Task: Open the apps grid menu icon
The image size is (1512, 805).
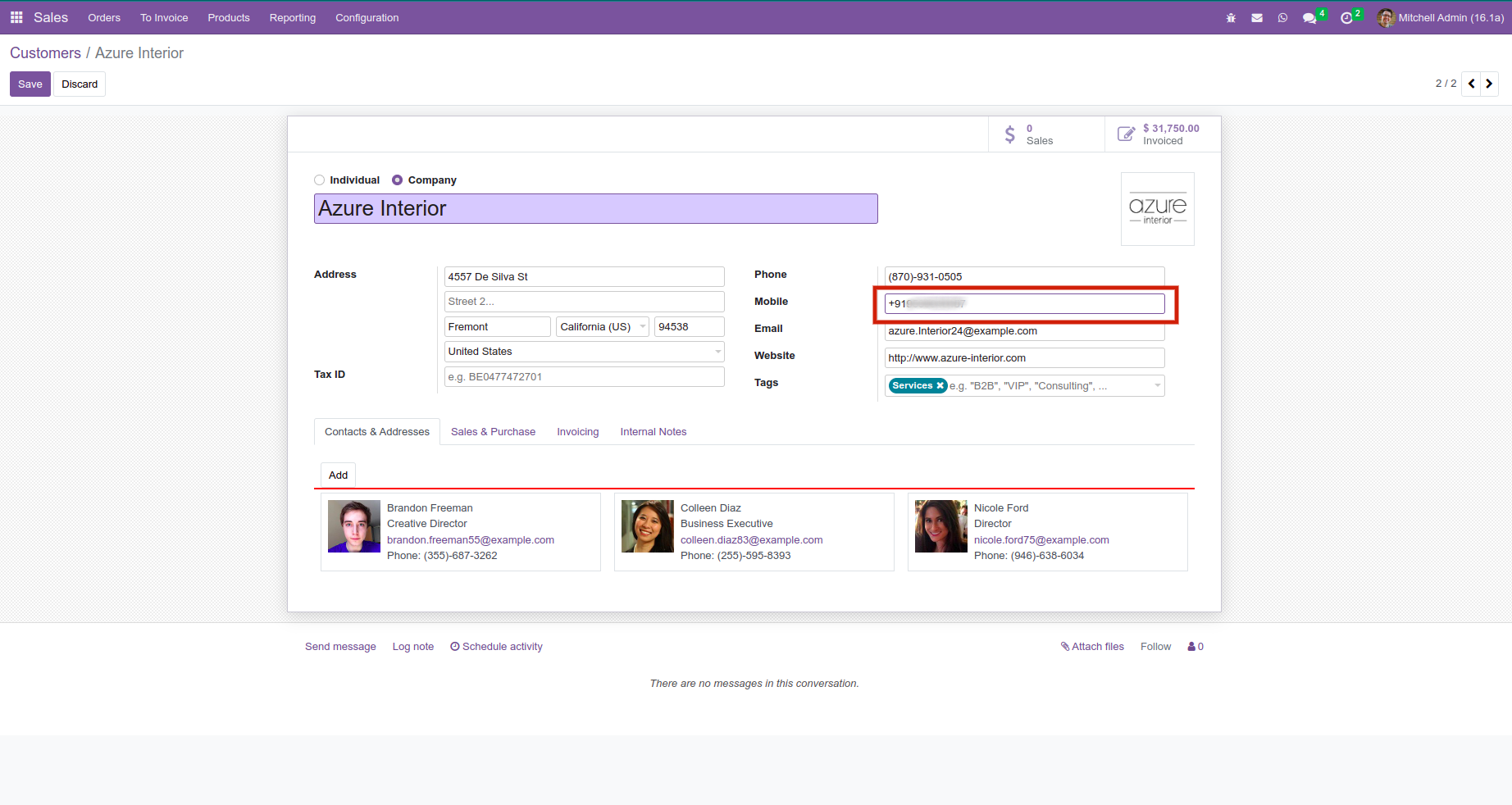Action: coord(16,17)
